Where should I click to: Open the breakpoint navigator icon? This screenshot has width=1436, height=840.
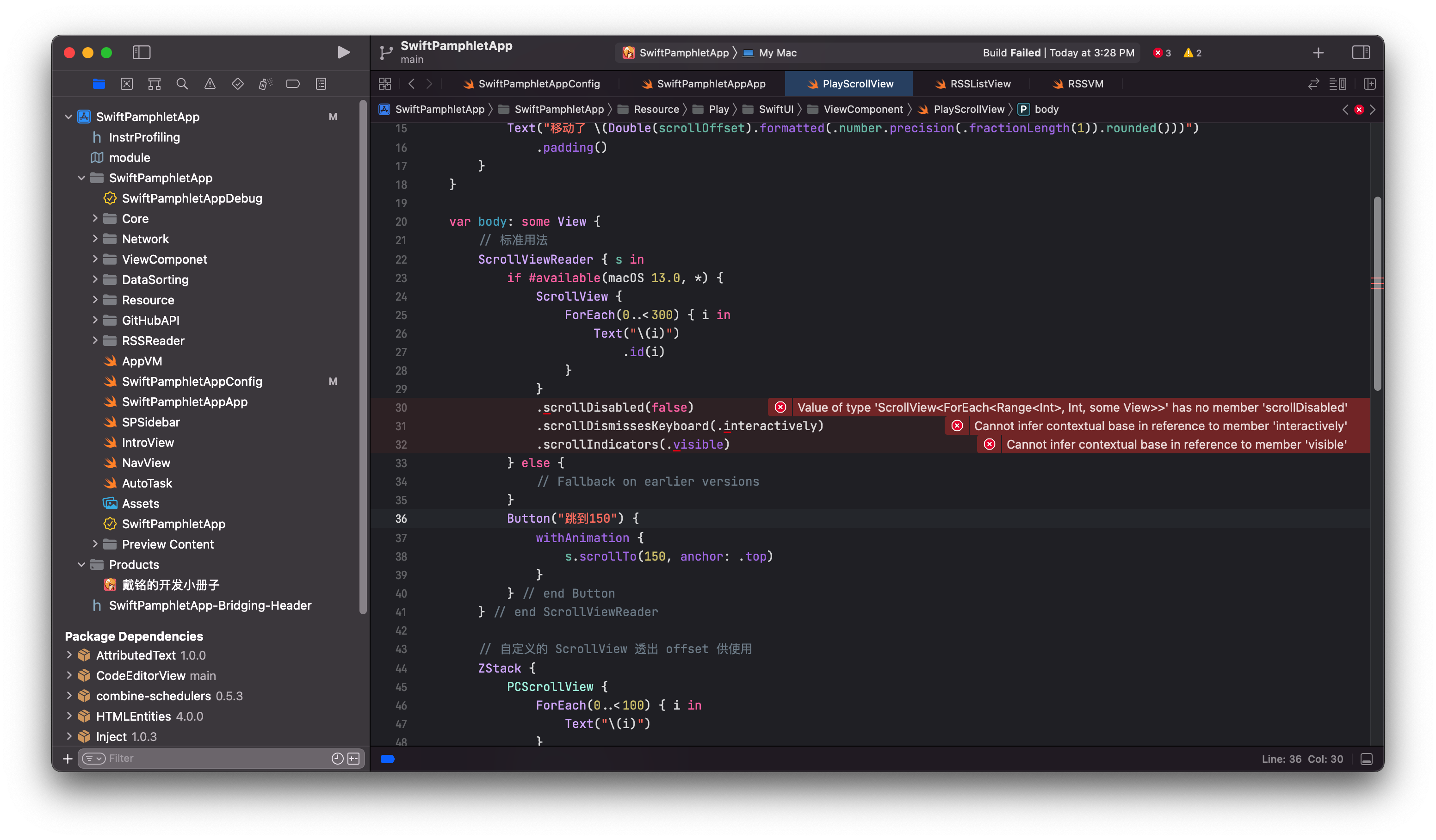pos(293,84)
